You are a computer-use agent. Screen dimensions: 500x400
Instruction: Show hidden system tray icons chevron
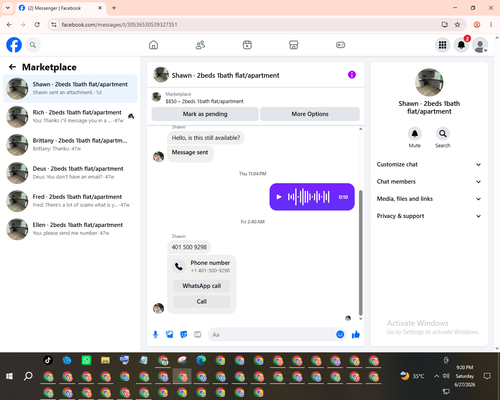[x=436, y=376]
